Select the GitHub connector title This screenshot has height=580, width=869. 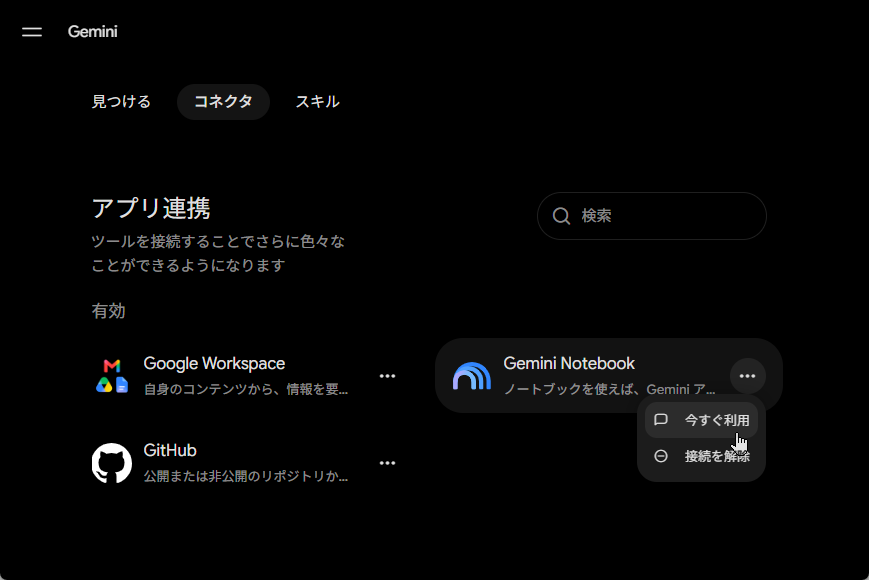[x=170, y=450]
